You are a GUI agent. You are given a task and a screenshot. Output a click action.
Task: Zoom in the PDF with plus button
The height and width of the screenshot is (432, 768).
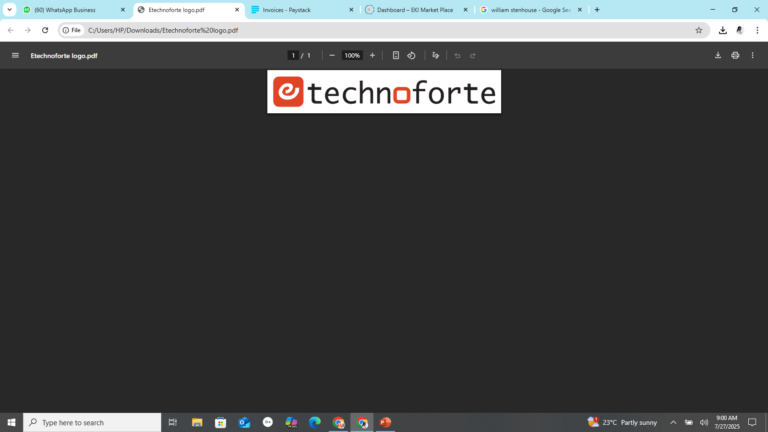[372, 55]
